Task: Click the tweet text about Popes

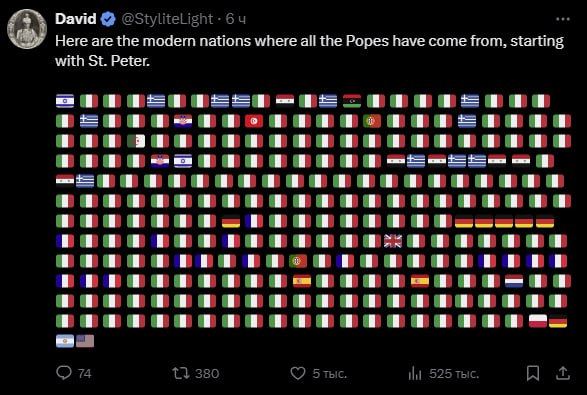Action: coord(309,51)
